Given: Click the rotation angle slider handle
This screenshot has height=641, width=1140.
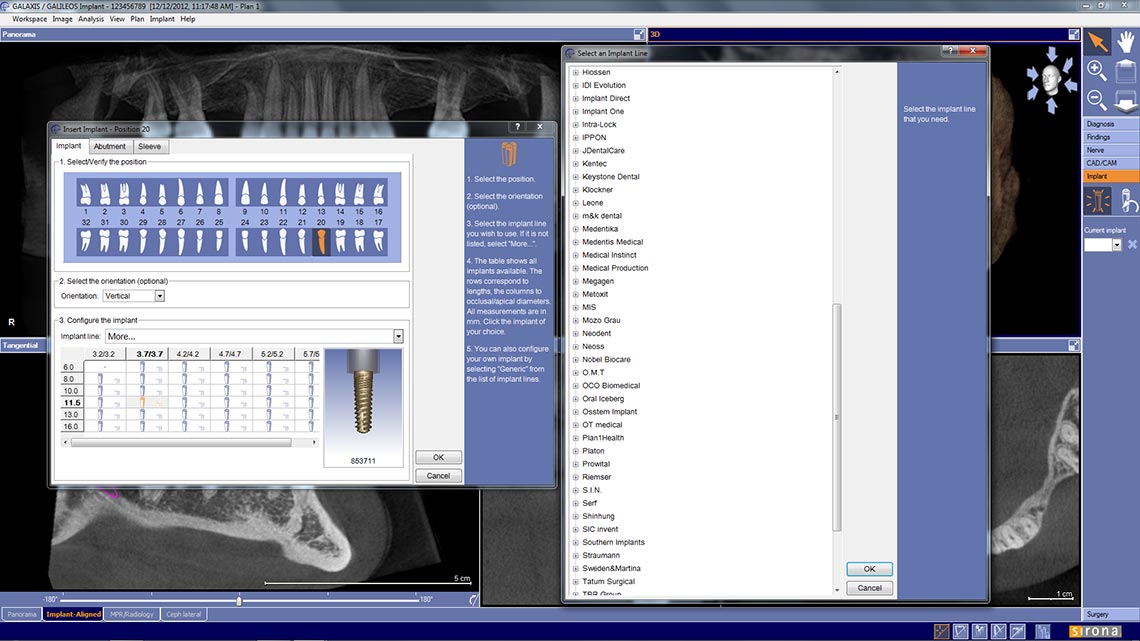Looking at the screenshot, I should [x=238, y=600].
